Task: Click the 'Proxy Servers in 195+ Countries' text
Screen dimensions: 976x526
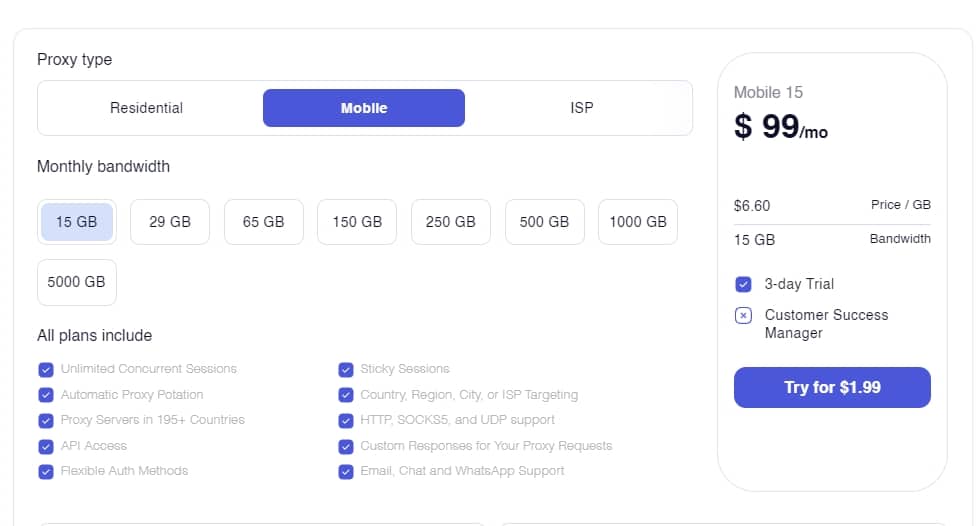Action: (152, 420)
